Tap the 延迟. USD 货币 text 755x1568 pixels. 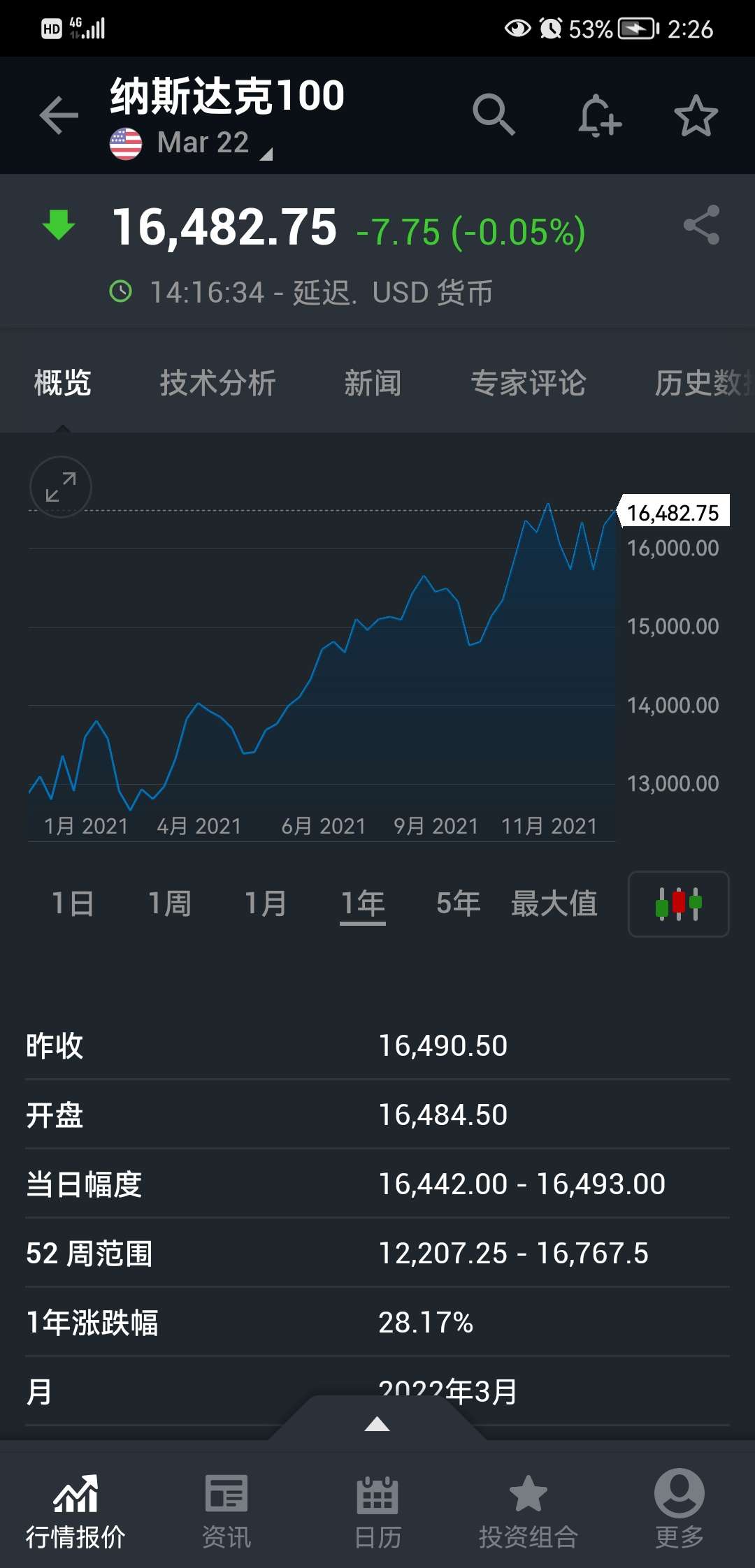pyautogui.click(x=393, y=292)
